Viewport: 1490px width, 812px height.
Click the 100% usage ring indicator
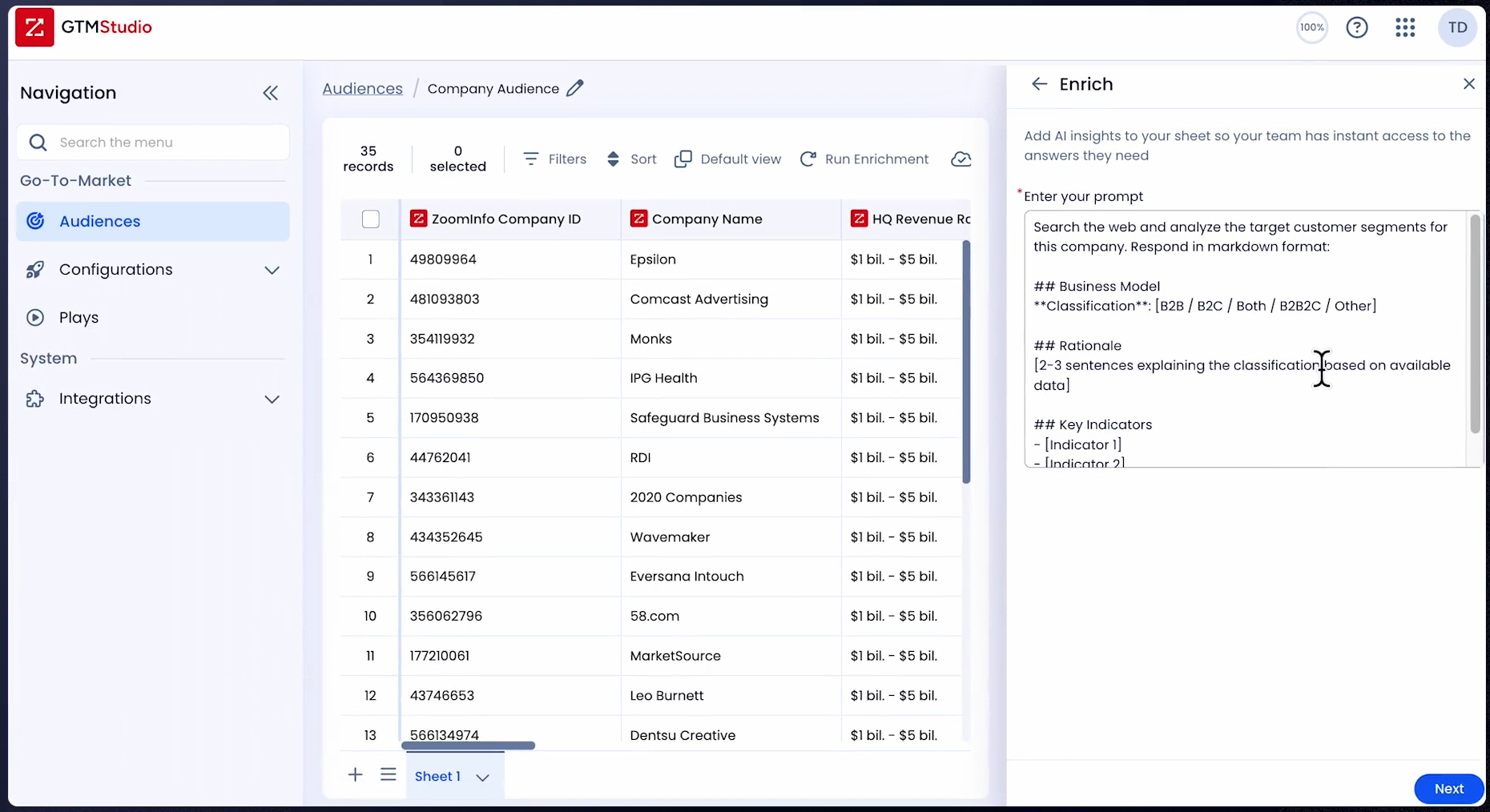click(1312, 28)
